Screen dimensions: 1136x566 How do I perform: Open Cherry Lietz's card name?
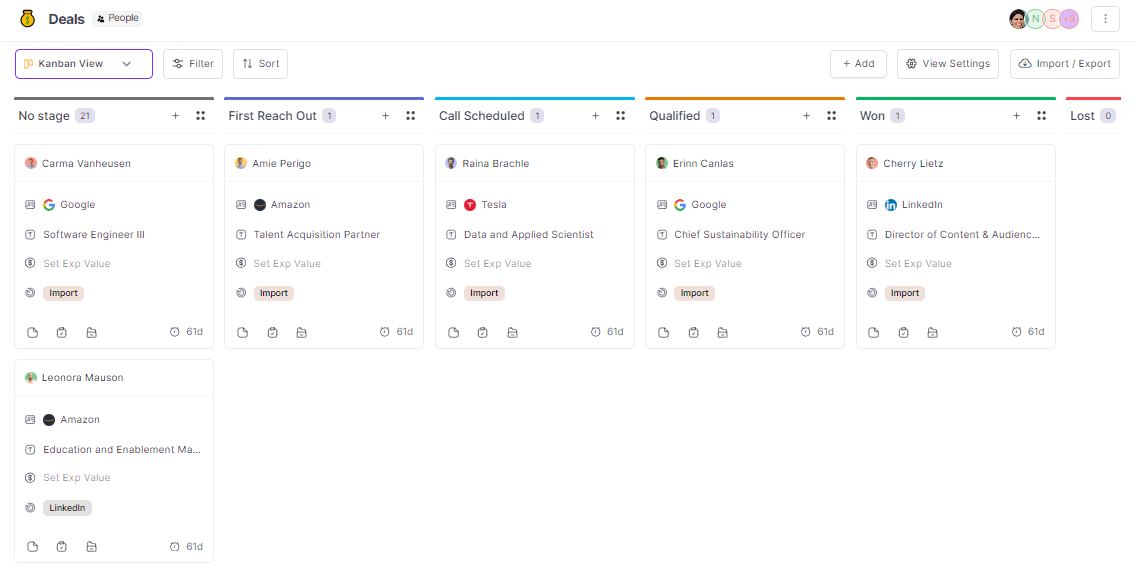(x=913, y=164)
